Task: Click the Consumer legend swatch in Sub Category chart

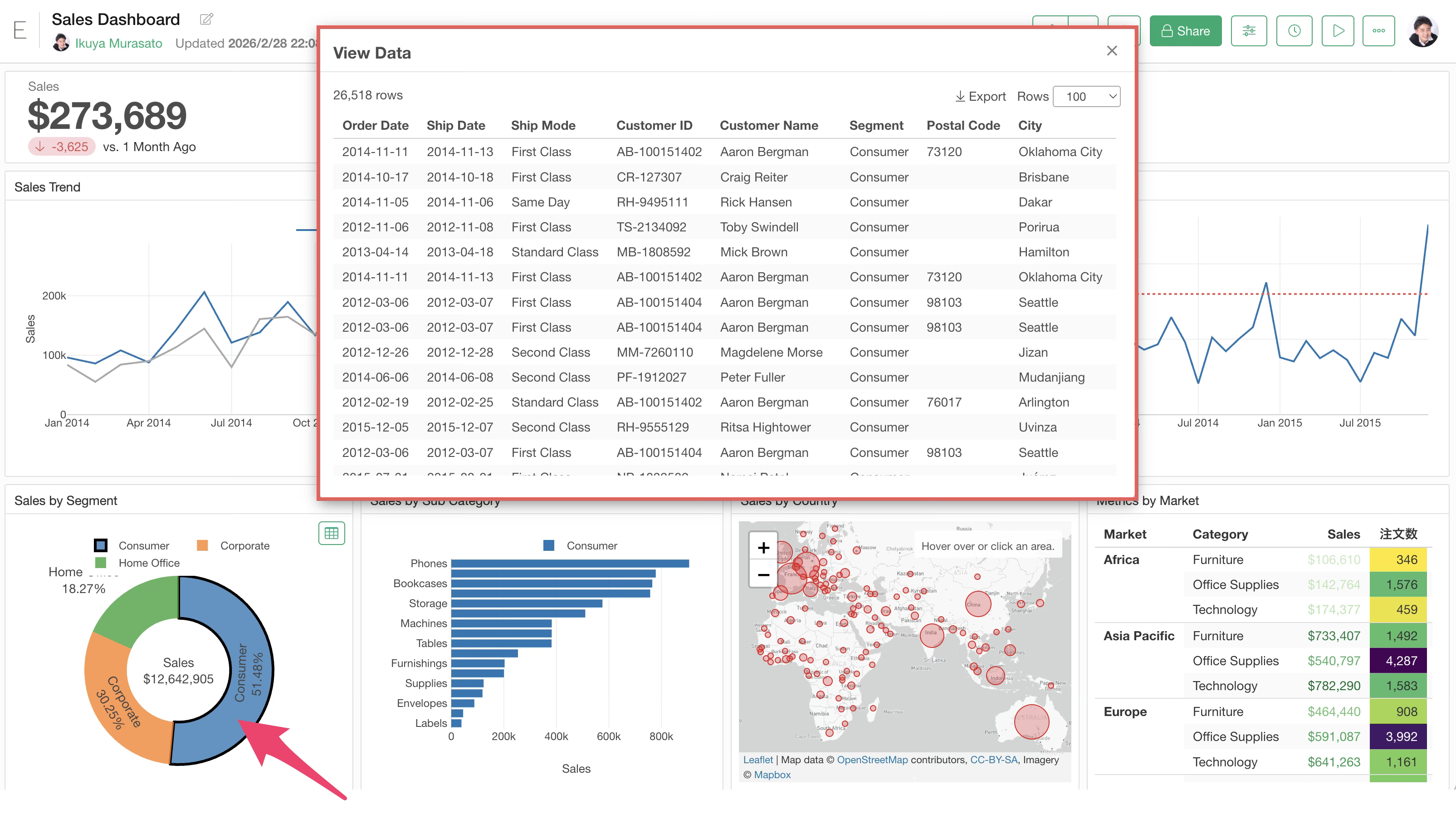Action: [548, 545]
